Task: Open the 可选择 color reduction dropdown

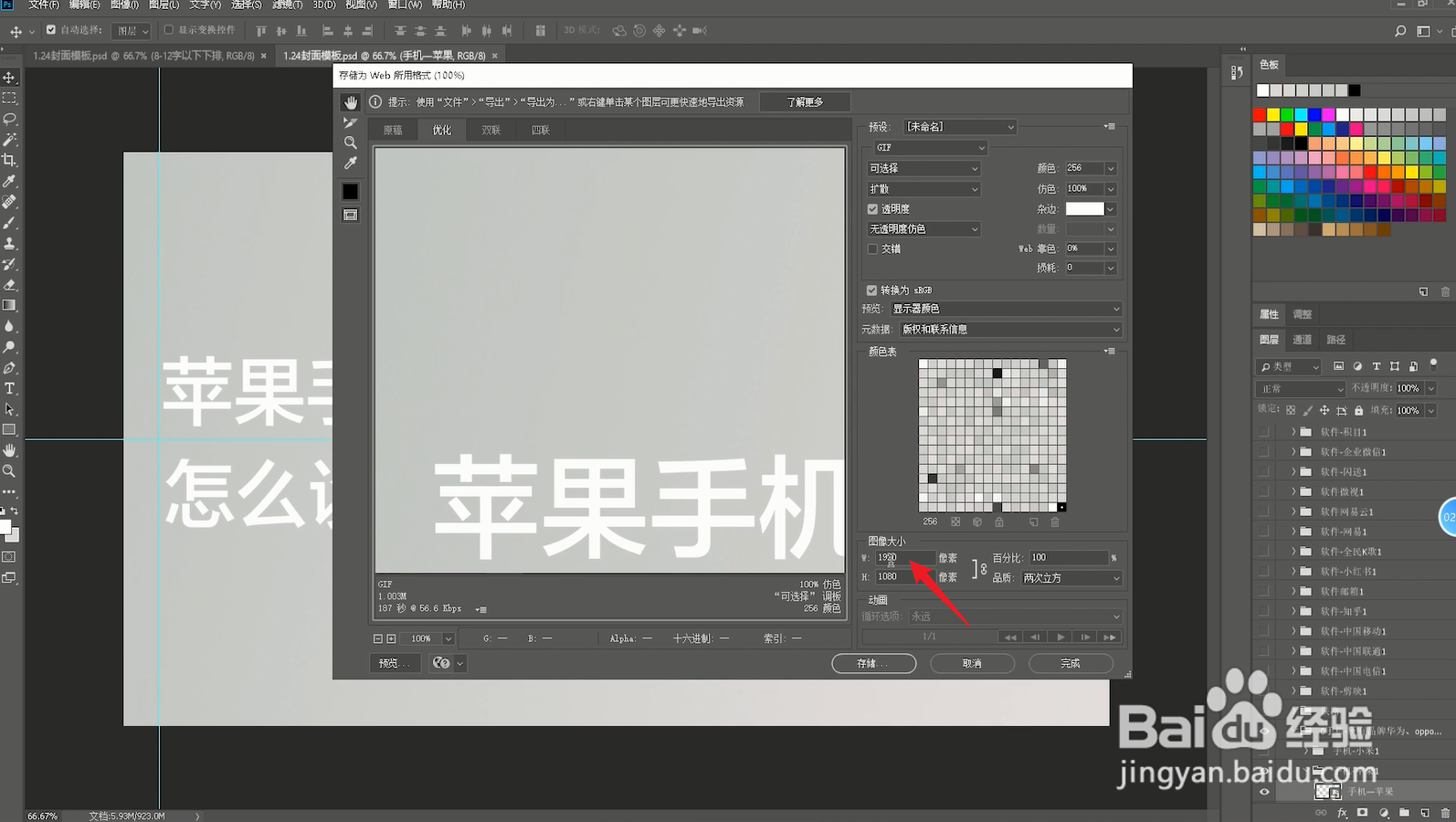Action: tap(923, 168)
